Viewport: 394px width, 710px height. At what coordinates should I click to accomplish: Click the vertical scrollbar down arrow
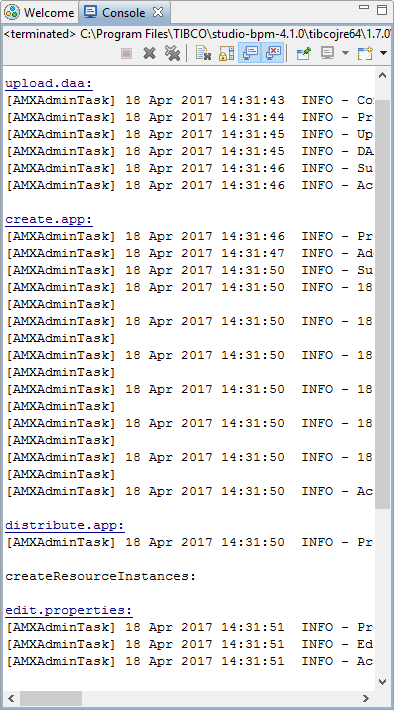tap(382, 681)
